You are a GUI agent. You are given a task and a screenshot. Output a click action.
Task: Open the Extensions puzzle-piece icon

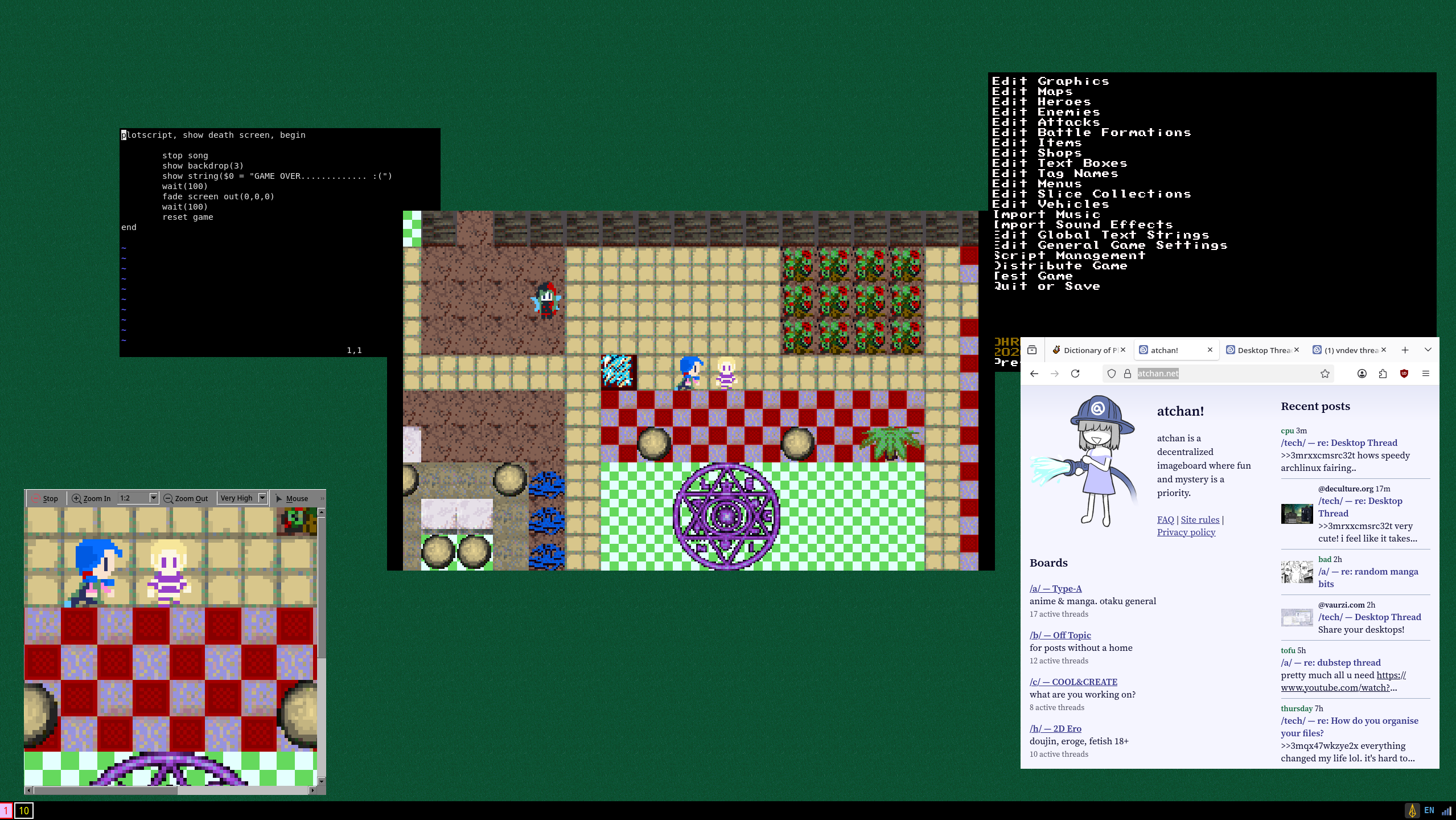(1383, 374)
